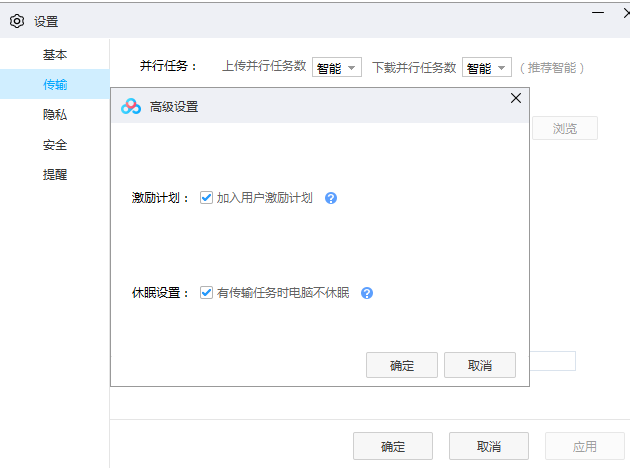The width and height of the screenshot is (630, 468).
Task: Click 休眠设置： label text
Action: coord(160,293)
